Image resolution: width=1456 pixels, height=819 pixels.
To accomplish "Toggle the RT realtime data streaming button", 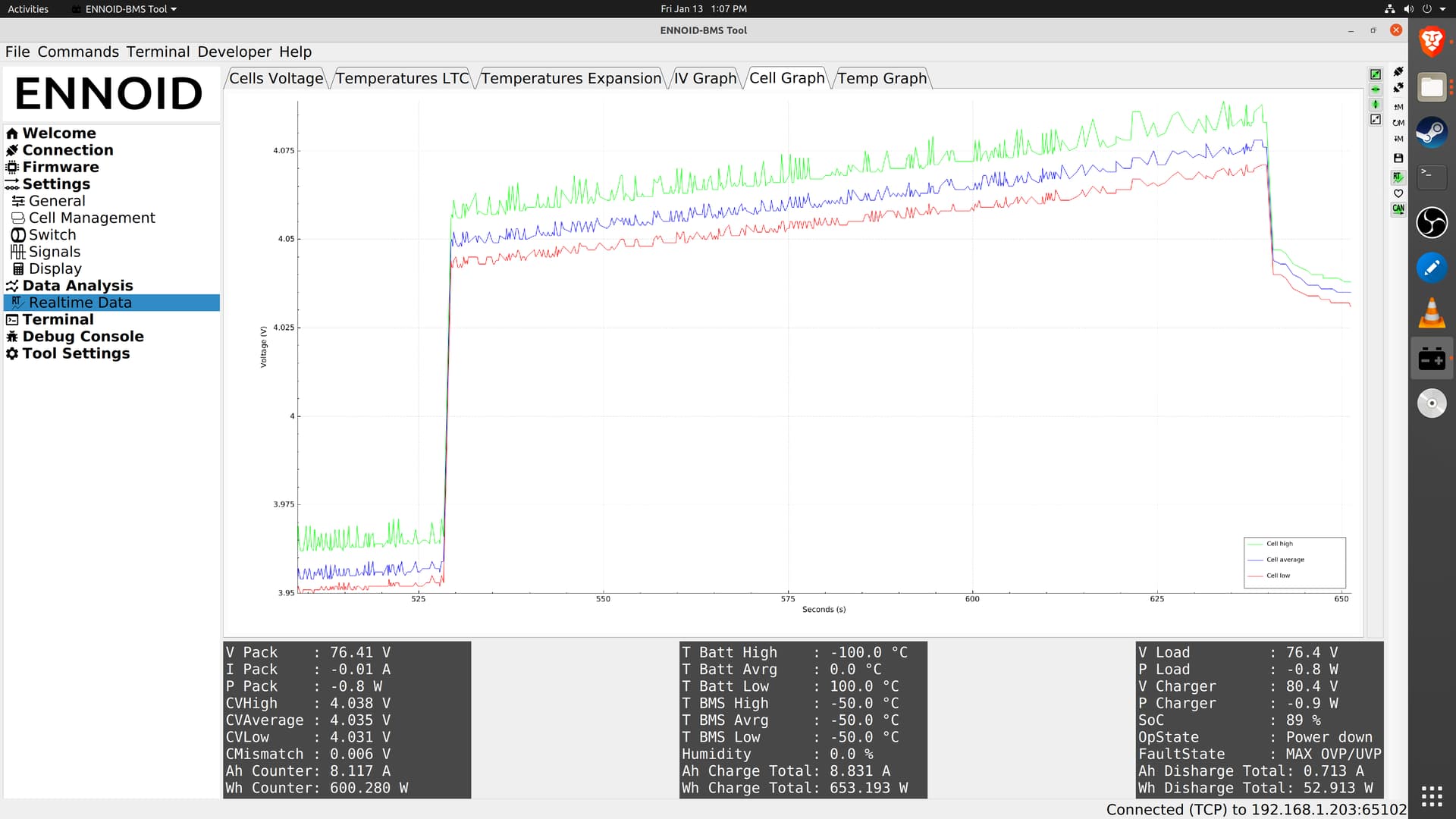I will point(1398,177).
